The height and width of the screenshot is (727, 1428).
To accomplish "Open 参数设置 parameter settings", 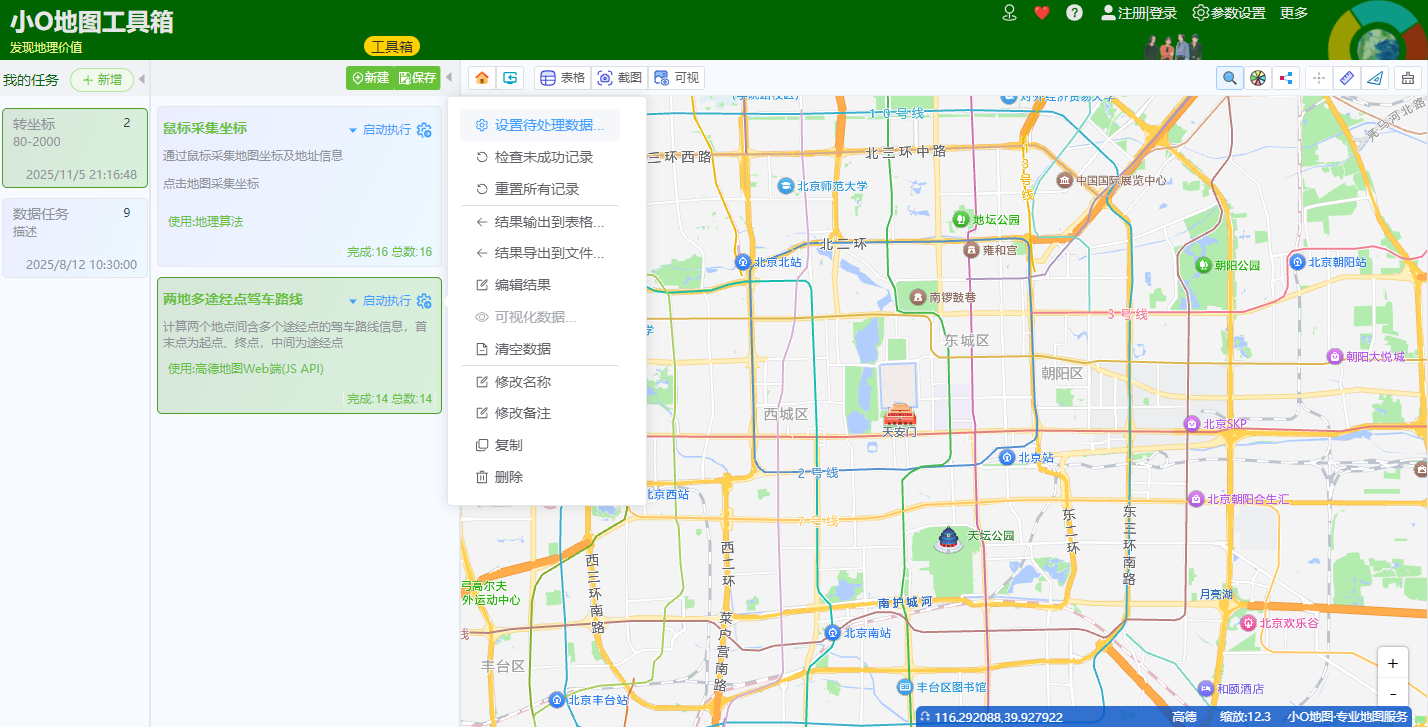I will pos(1229,13).
